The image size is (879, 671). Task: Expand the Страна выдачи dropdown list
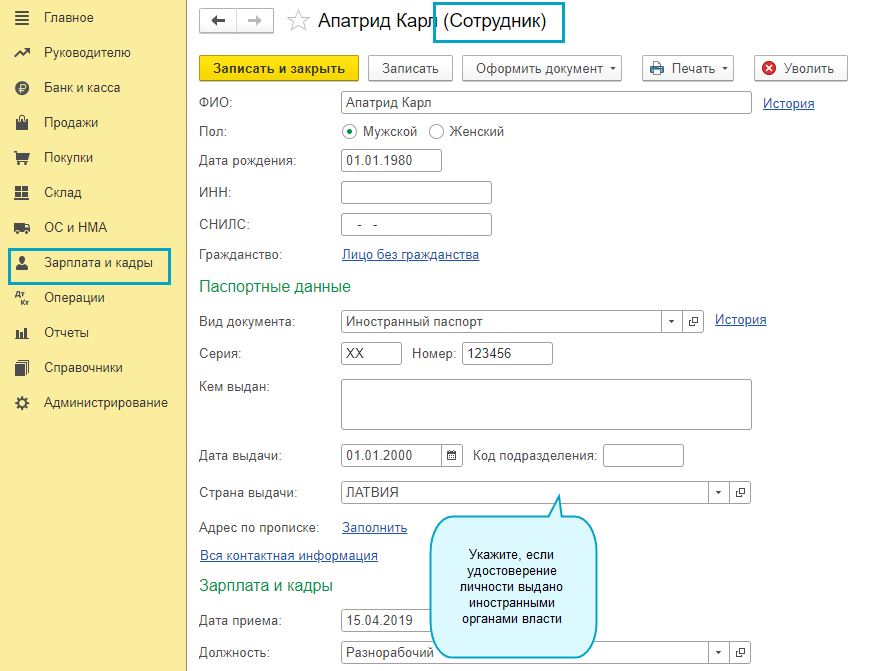[x=717, y=493]
